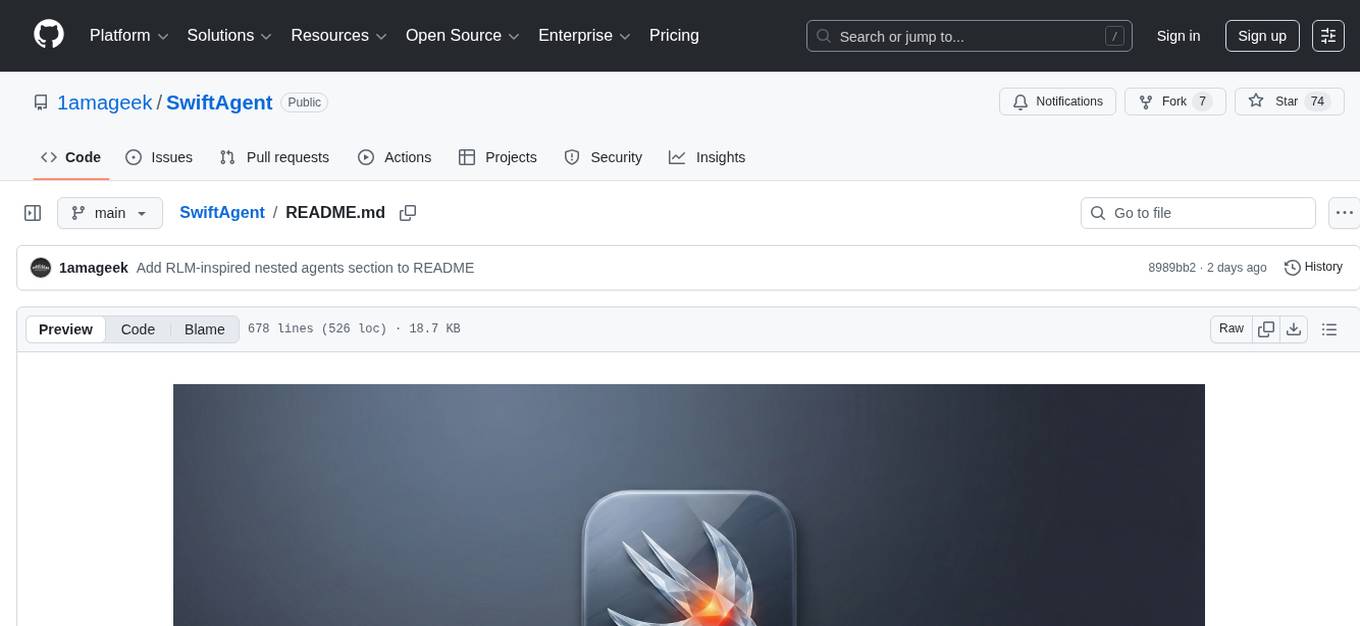The height and width of the screenshot is (626, 1360).
Task: Switch to the Blame view
Action: 204,329
